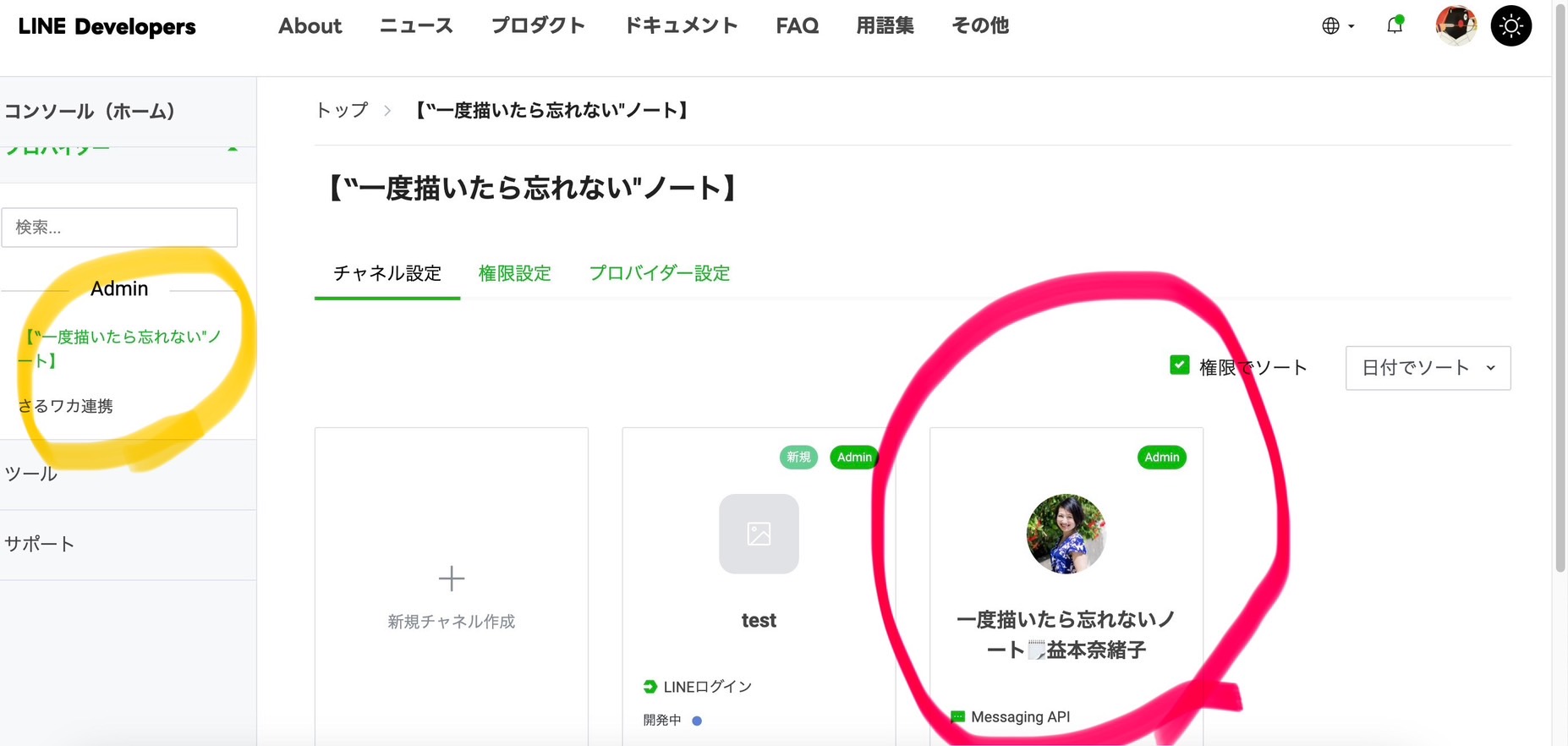Image resolution: width=1568 pixels, height=746 pixels.
Task: Click the test channel placeholder image icon
Action: tap(759, 534)
